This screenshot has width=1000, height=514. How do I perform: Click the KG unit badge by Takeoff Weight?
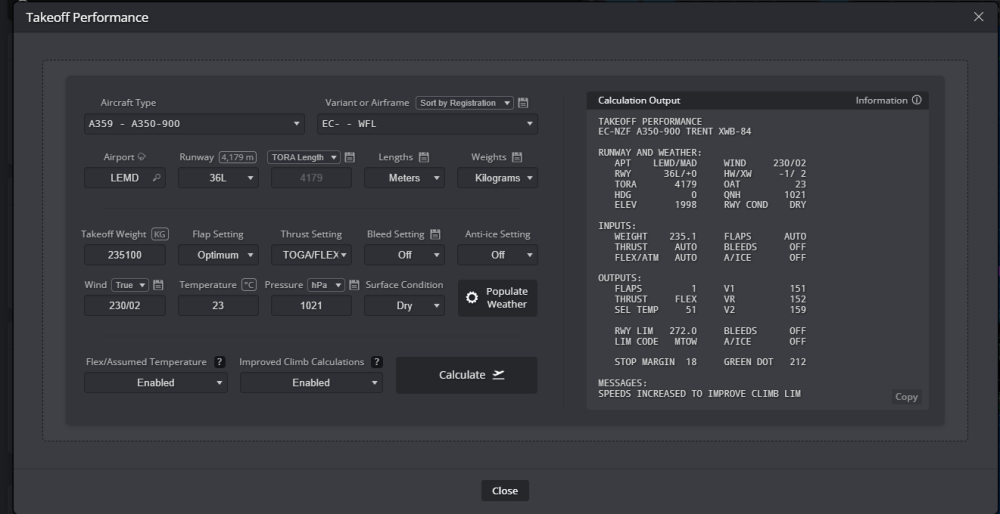coord(159,234)
